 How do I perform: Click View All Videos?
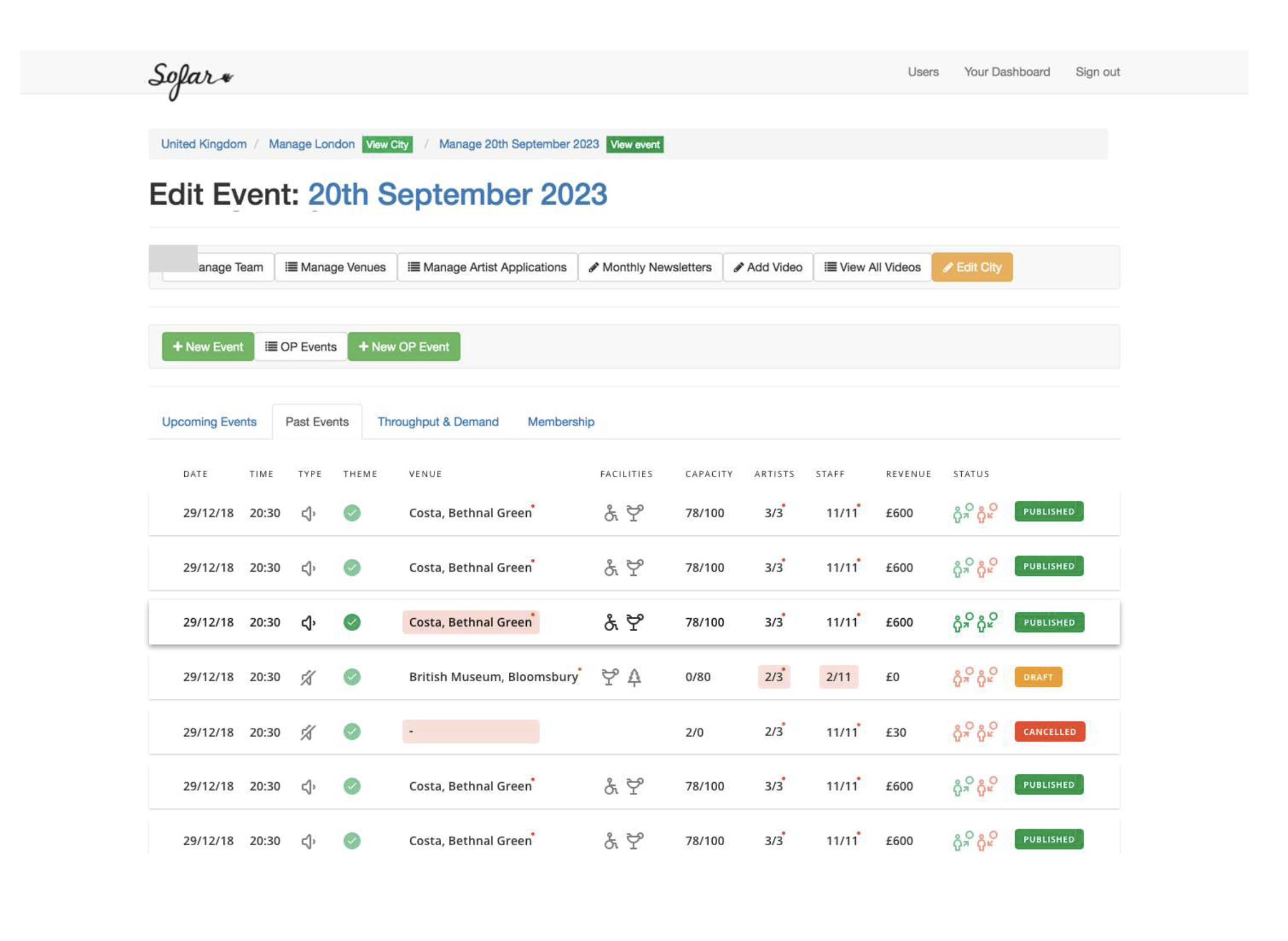pos(872,267)
